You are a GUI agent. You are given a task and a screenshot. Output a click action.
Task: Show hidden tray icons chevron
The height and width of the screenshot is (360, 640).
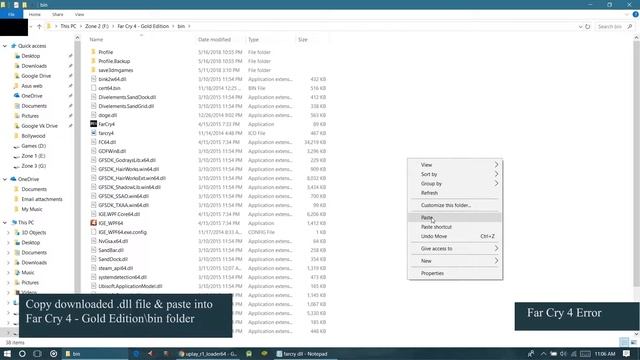tap(543, 354)
